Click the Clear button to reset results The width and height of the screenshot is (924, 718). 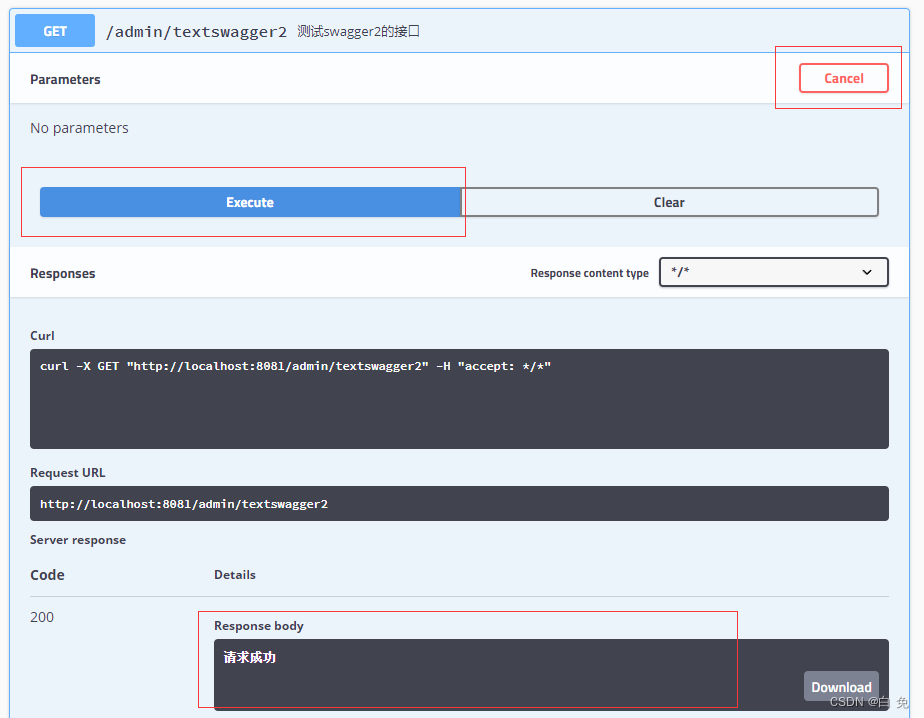pos(669,202)
